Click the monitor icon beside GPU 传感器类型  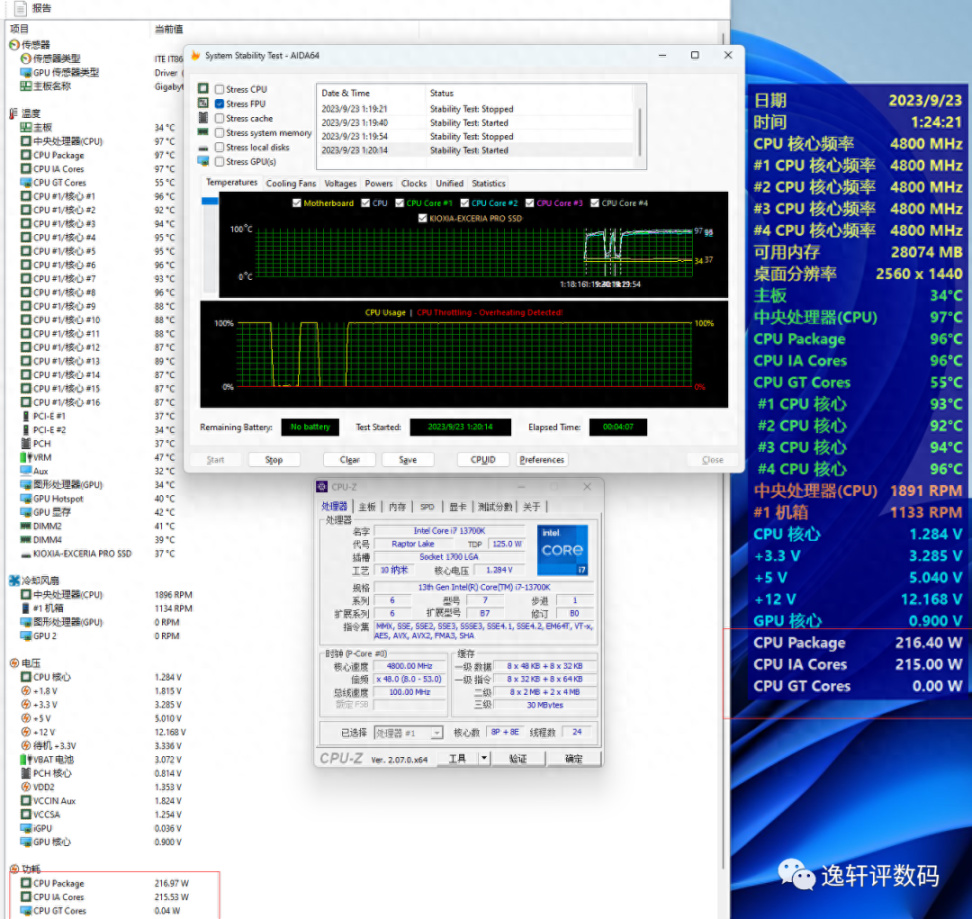tap(26, 73)
